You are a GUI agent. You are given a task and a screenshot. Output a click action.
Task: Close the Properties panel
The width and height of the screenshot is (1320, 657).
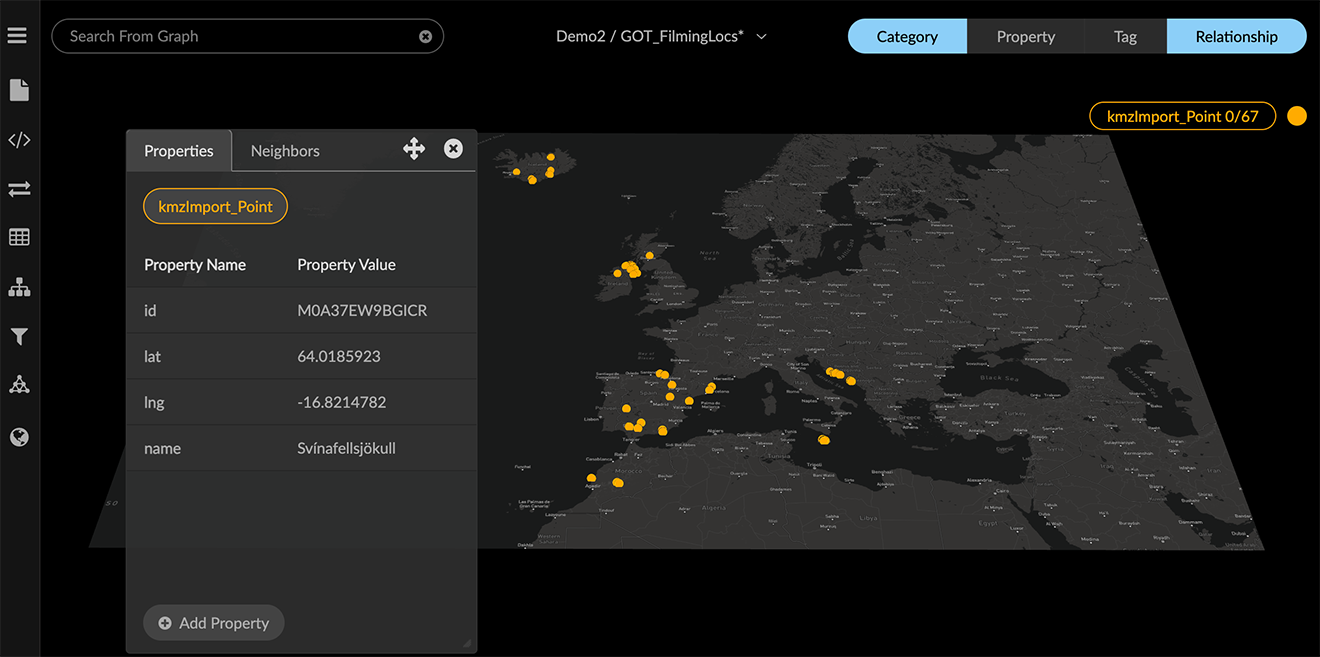coord(453,149)
